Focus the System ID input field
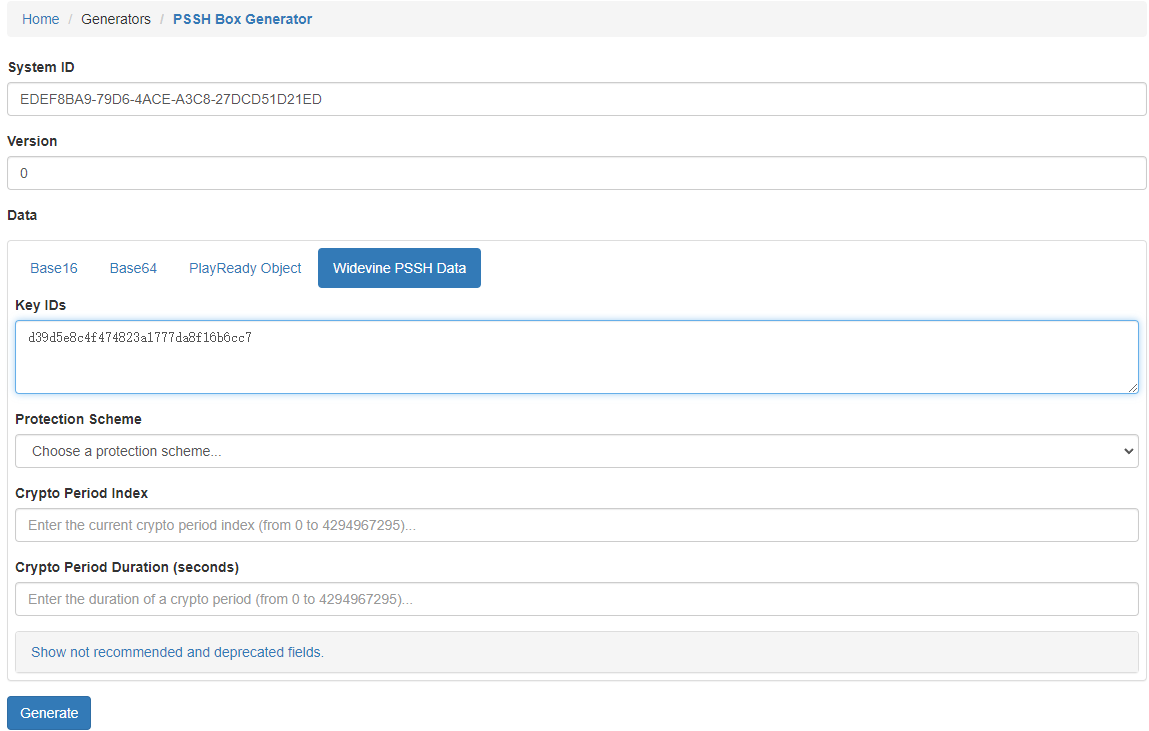 [x=576, y=99]
